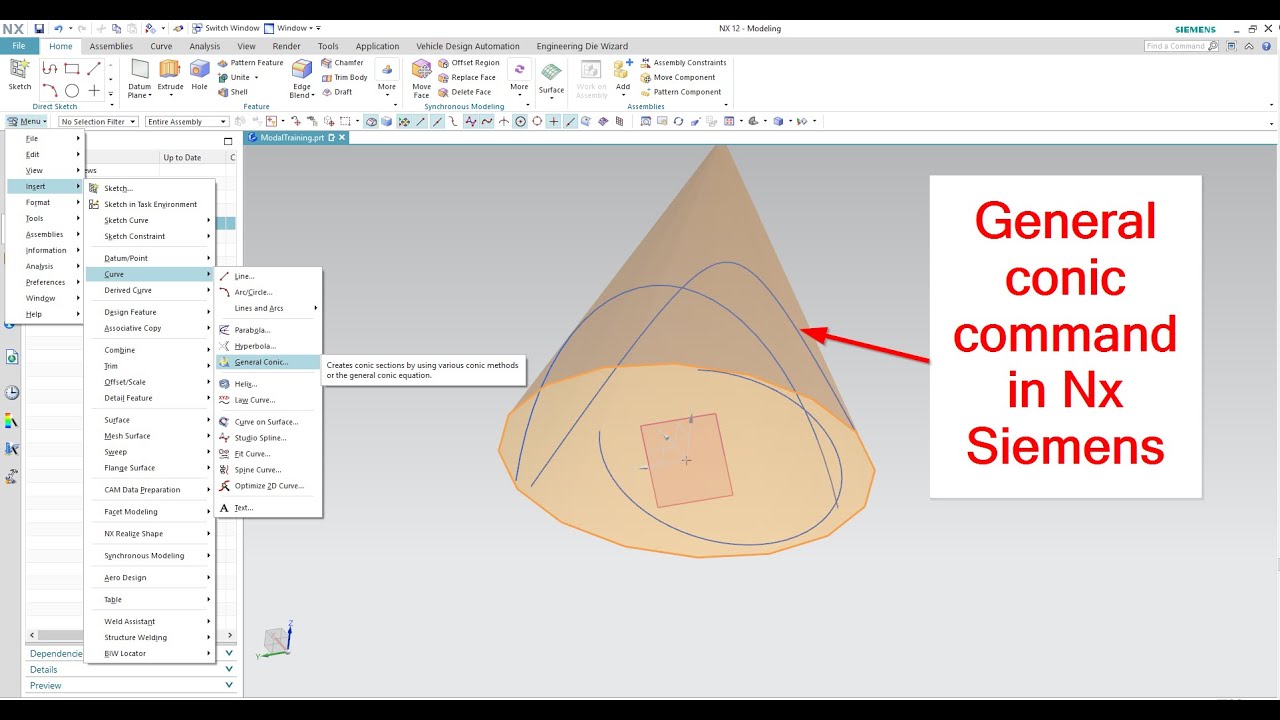Click Move Component command
The image size is (1280, 720).
[677, 77]
